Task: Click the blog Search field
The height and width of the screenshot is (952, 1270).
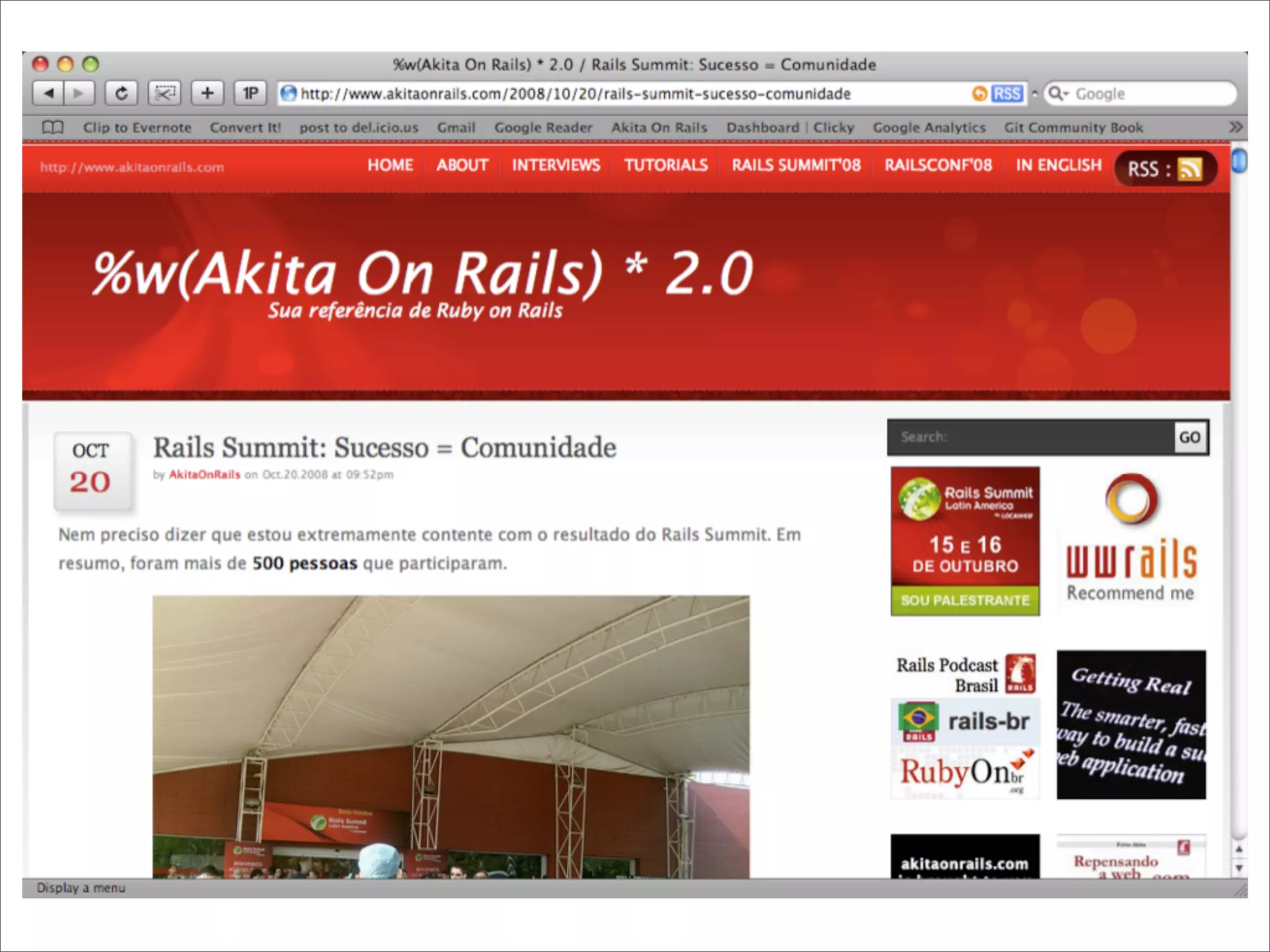Action: coord(1031,437)
